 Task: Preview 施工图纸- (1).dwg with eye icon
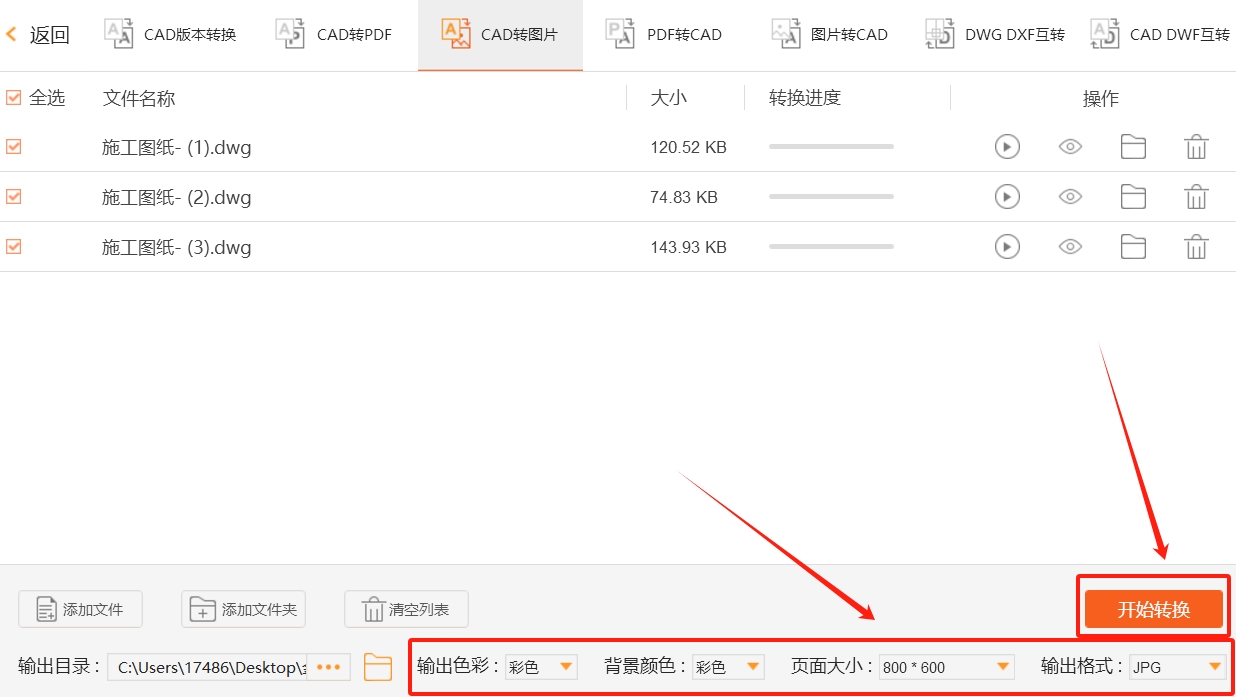pos(1070,147)
